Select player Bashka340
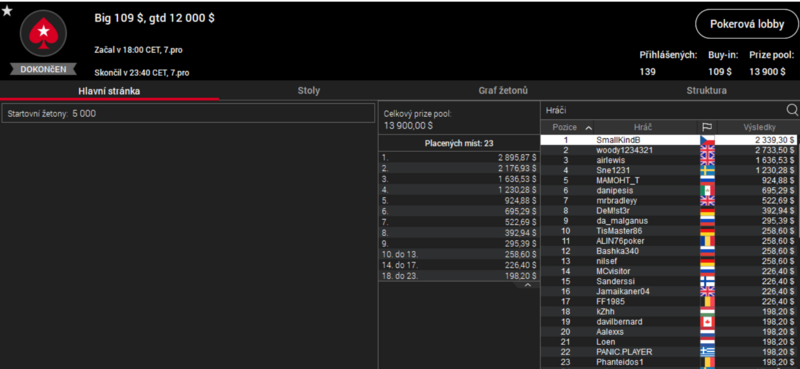Image resolution: width=800 pixels, height=369 pixels. [x=668, y=251]
